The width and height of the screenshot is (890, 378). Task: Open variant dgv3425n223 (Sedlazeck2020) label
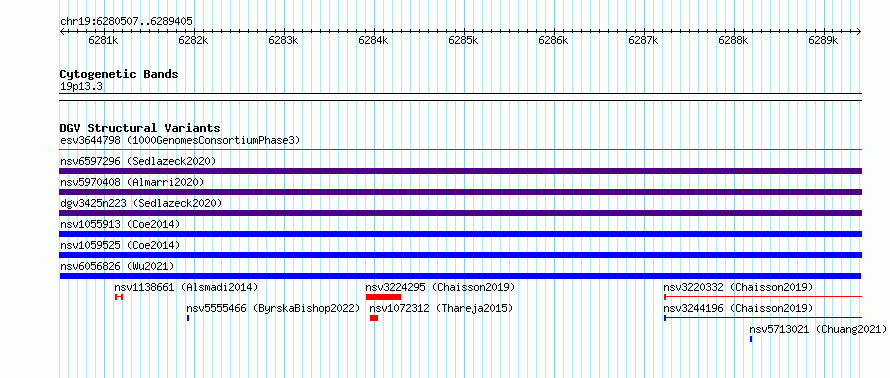141,203
